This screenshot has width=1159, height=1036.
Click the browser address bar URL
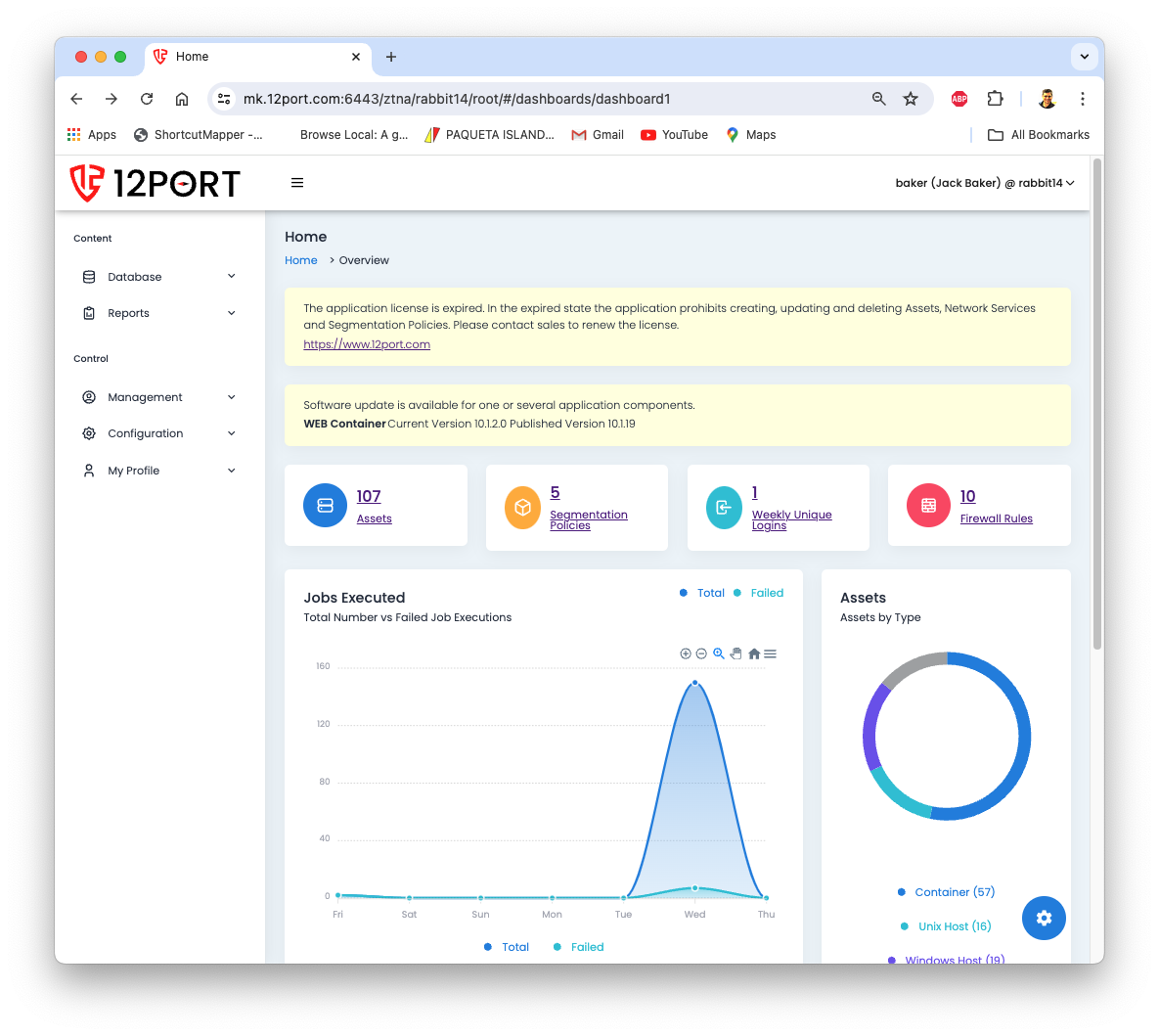[x=456, y=99]
